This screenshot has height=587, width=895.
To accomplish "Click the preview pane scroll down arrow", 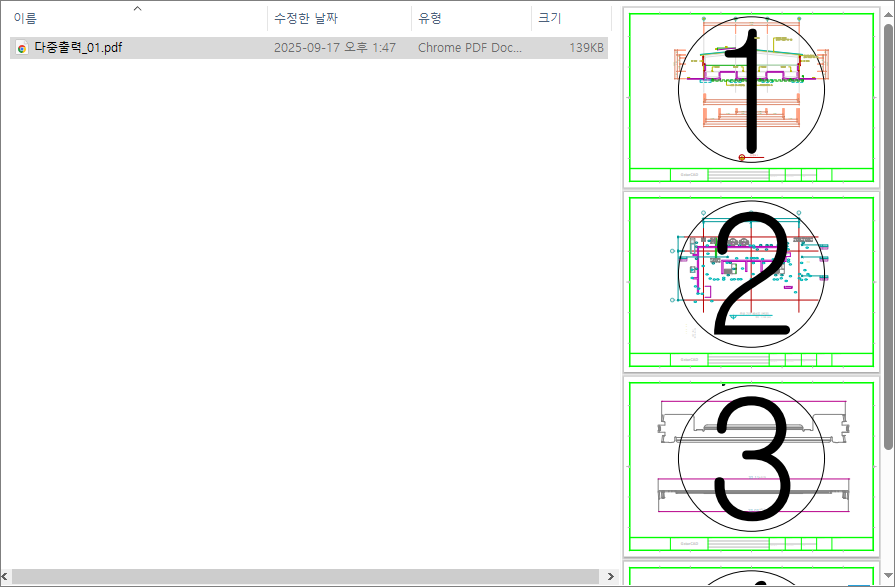I will pos(889,577).
